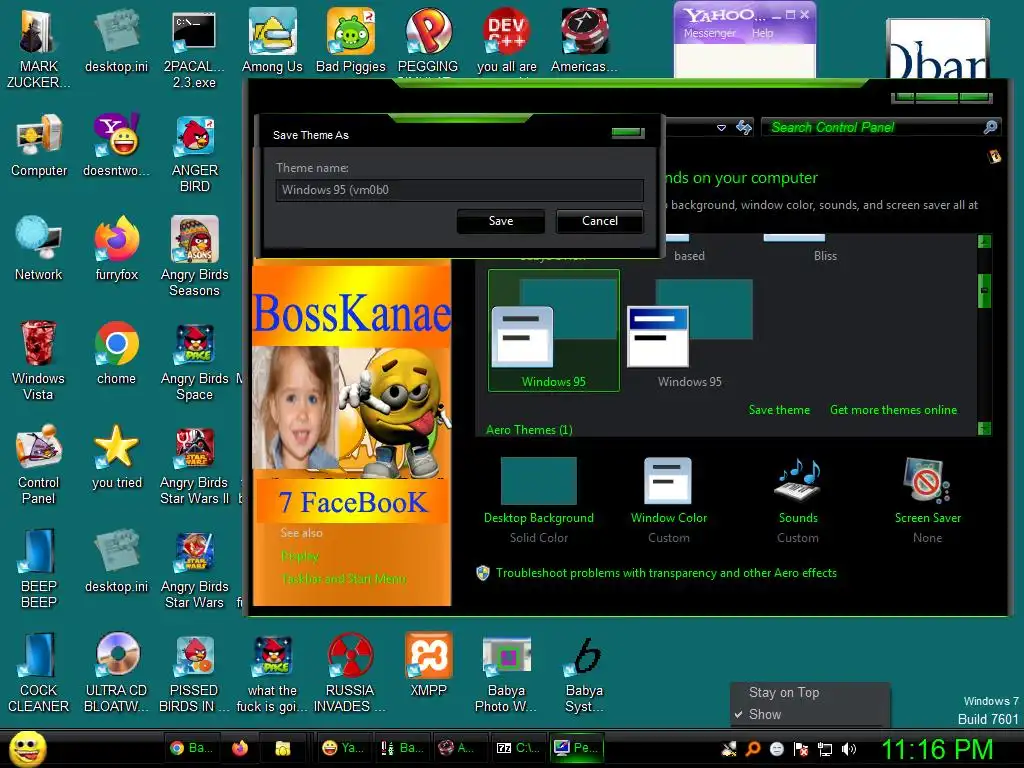
Task: Open Troubleshoot transparency and Aero effects link
Action: coord(666,573)
